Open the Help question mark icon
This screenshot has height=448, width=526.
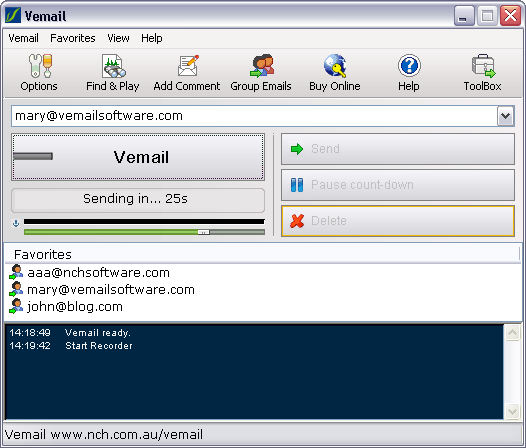[x=409, y=65]
